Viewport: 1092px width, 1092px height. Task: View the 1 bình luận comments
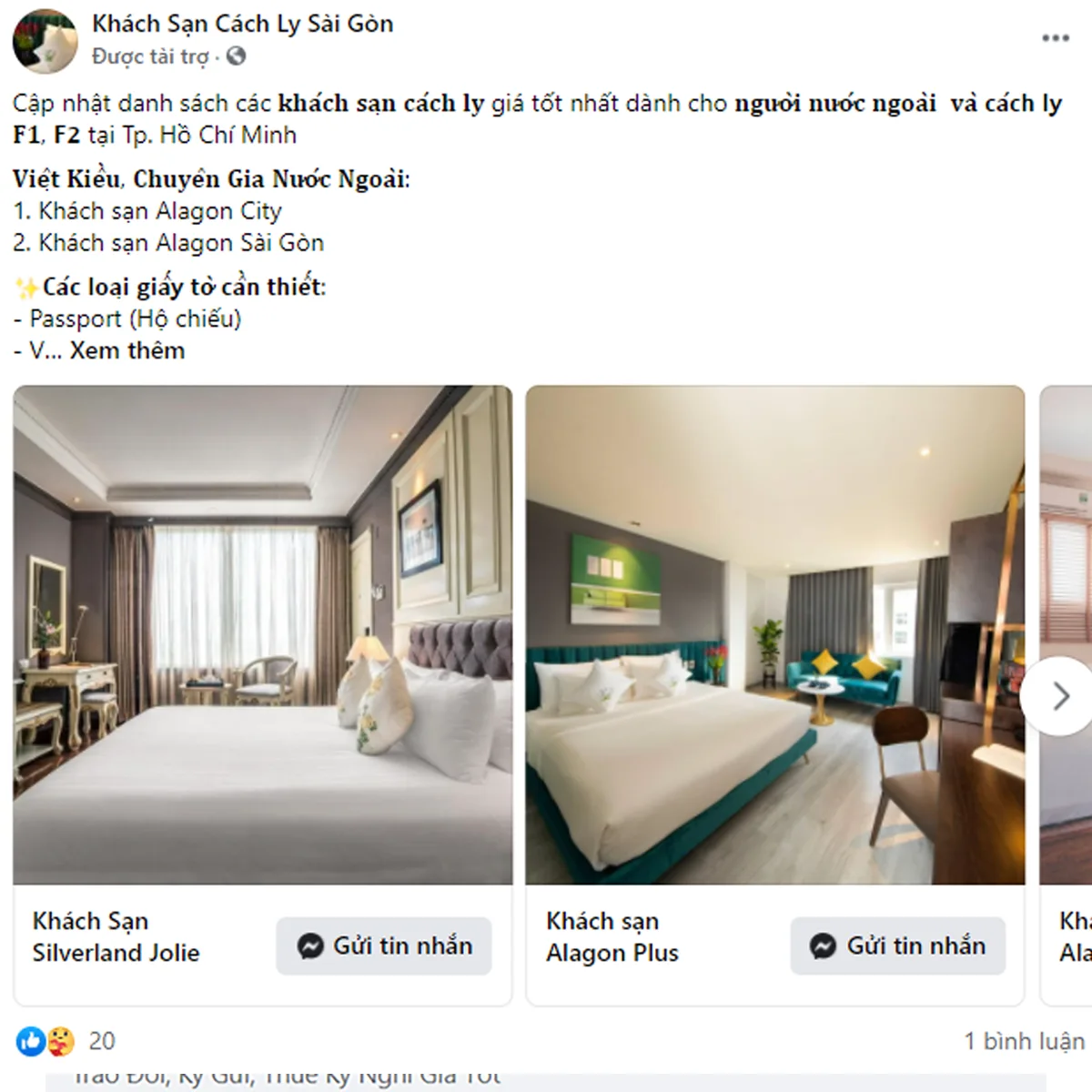1025,1041
